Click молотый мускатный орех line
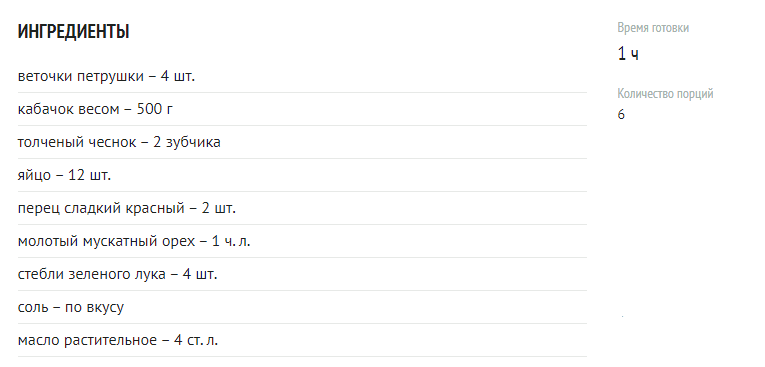The width and height of the screenshot is (765, 367). 302,241
